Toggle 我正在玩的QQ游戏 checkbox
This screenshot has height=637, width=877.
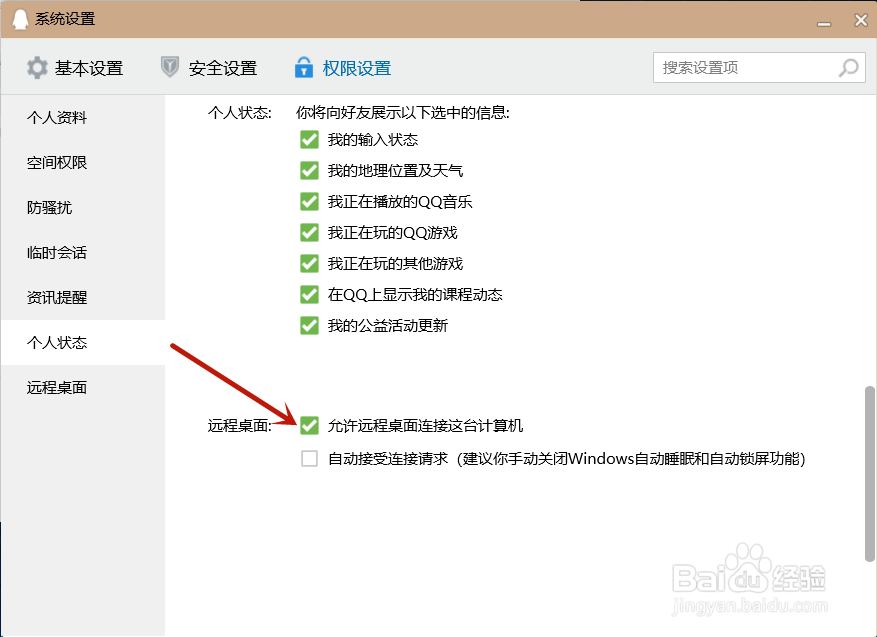click(x=309, y=232)
